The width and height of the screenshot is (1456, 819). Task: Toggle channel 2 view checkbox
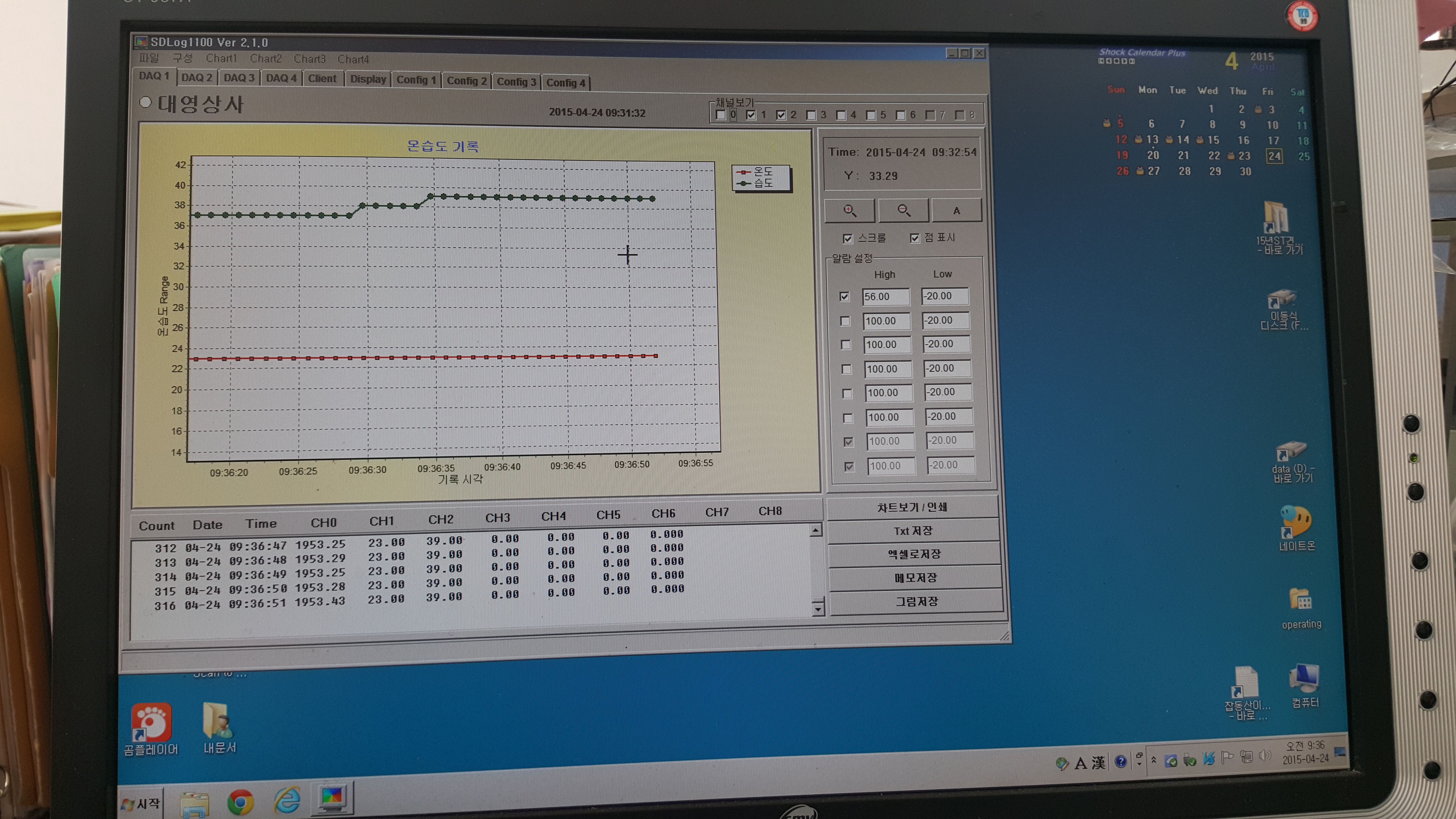coord(781,115)
